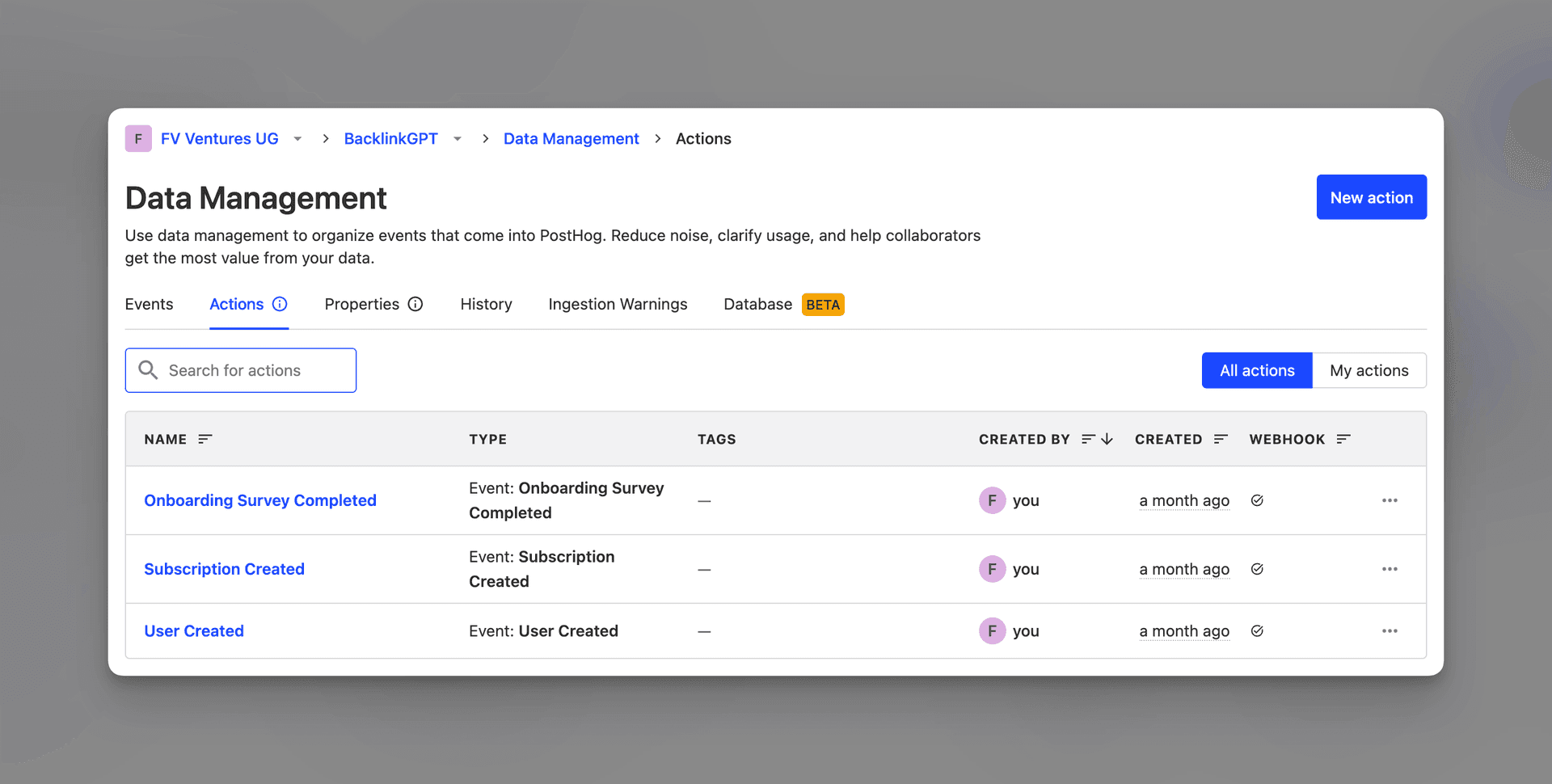Expand the FV Ventures UG organization dropdown

click(x=297, y=139)
